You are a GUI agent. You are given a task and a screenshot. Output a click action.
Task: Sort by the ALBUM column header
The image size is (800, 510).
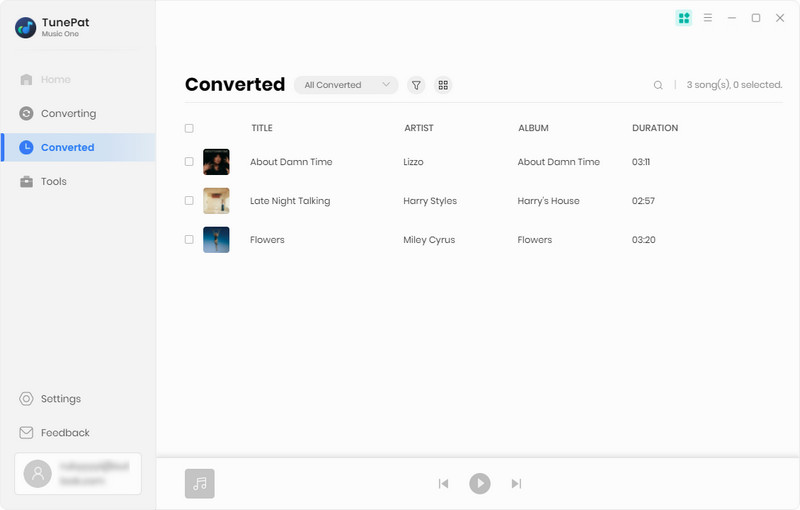(x=533, y=128)
